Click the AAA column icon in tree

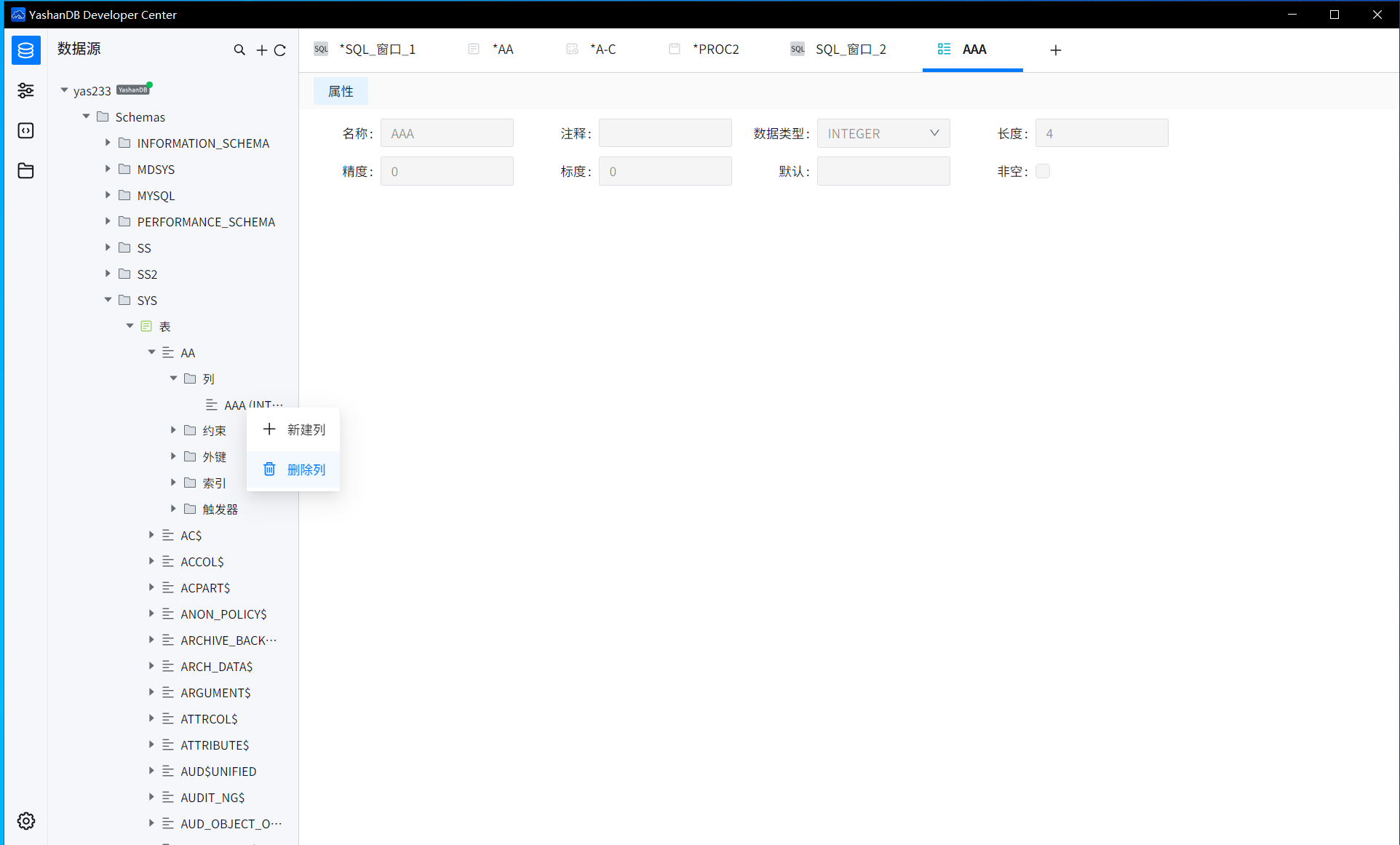coord(212,405)
